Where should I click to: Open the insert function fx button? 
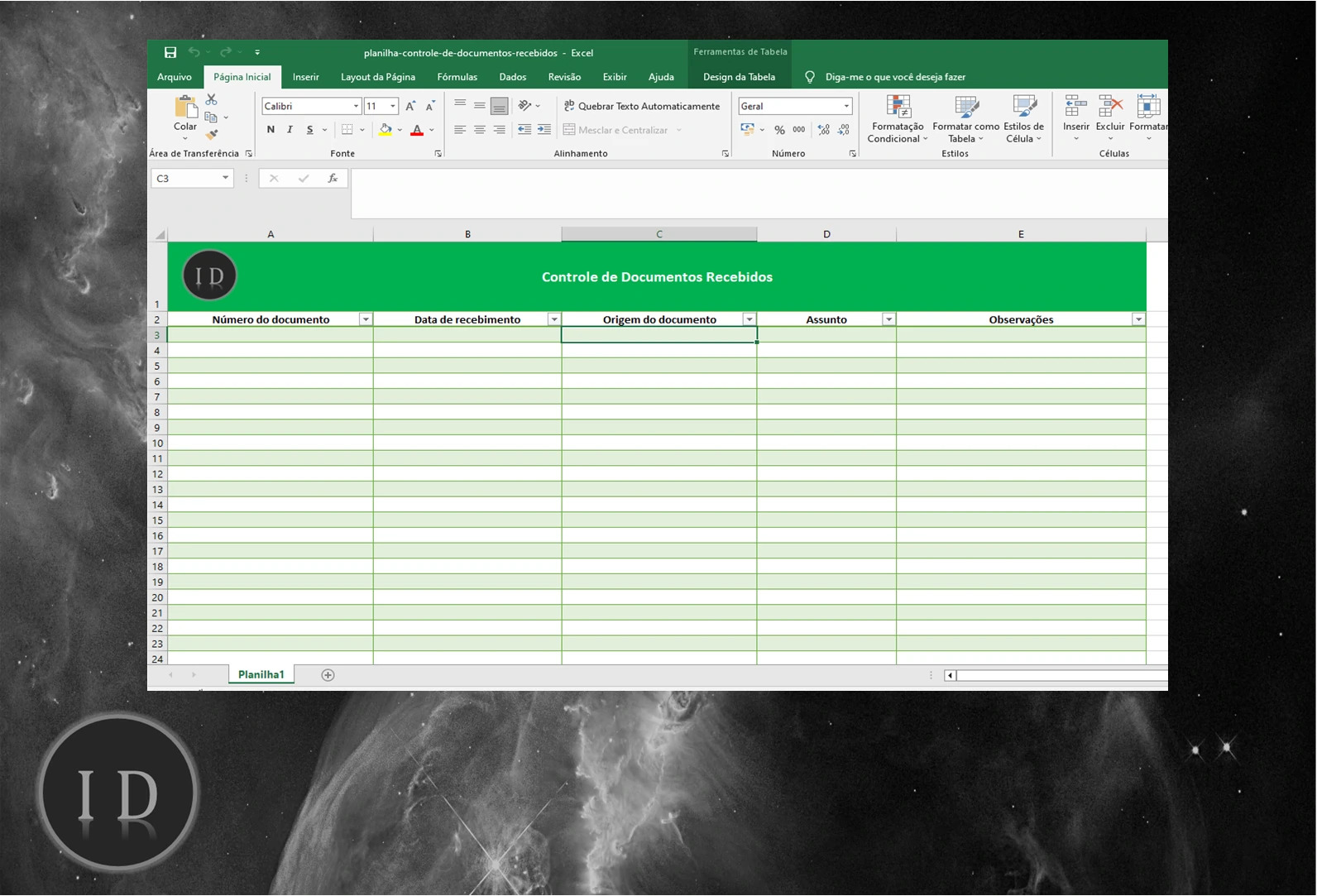[x=333, y=179]
